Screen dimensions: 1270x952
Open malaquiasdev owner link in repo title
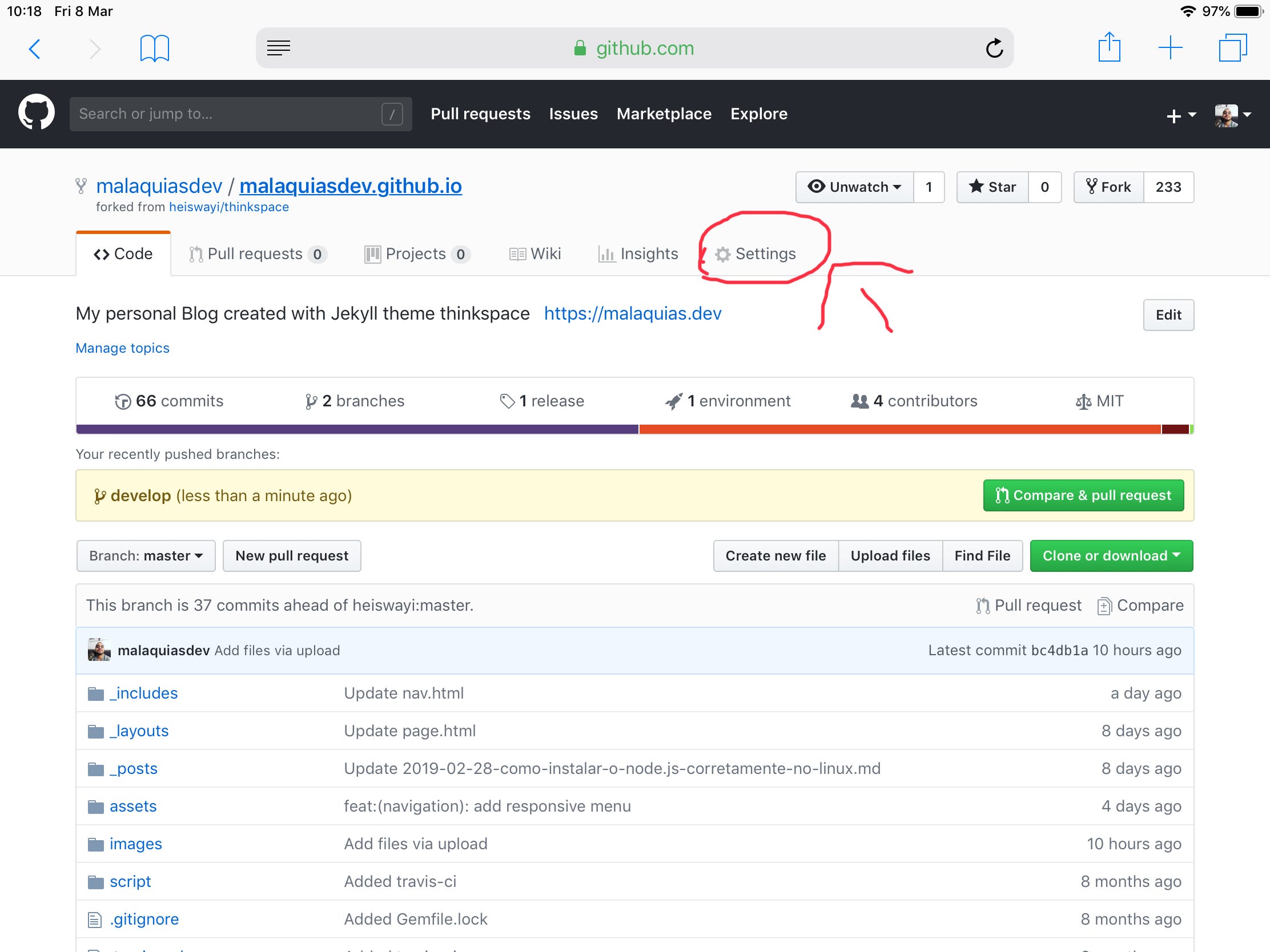pyautogui.click(x=159, y=186)
